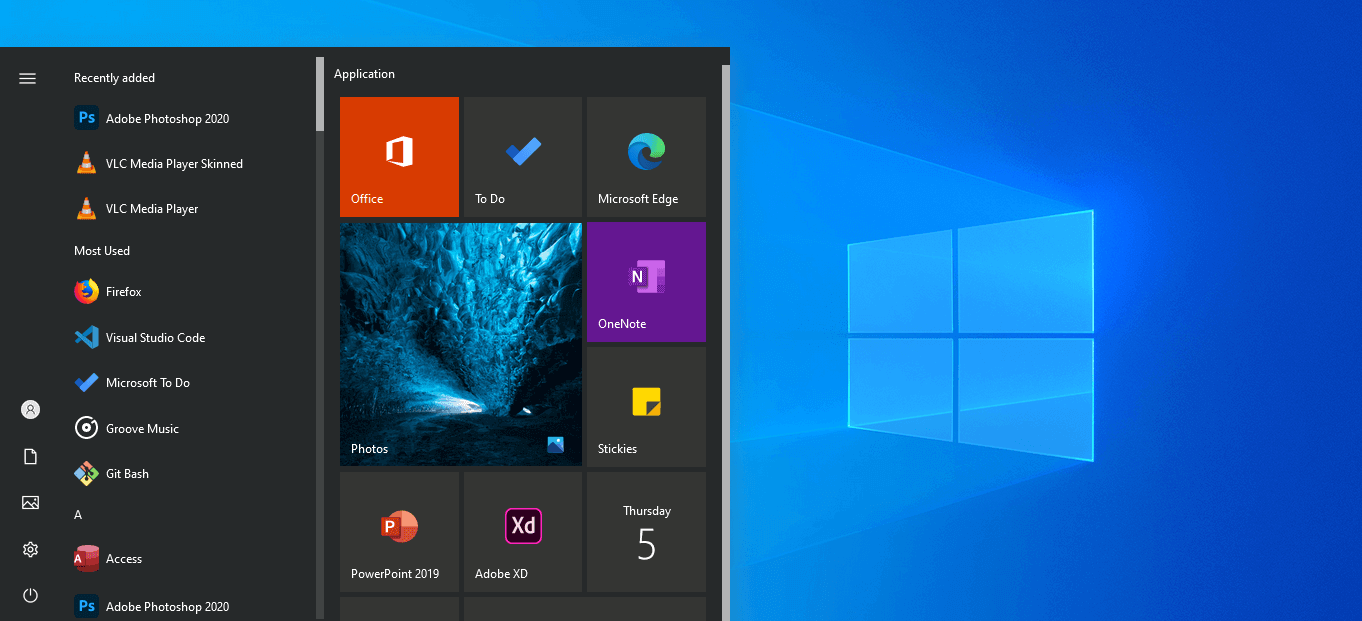Screen dimensions: 1362x621
Task: Expand the hamburger menu in Start
Action: coord(28,78)
